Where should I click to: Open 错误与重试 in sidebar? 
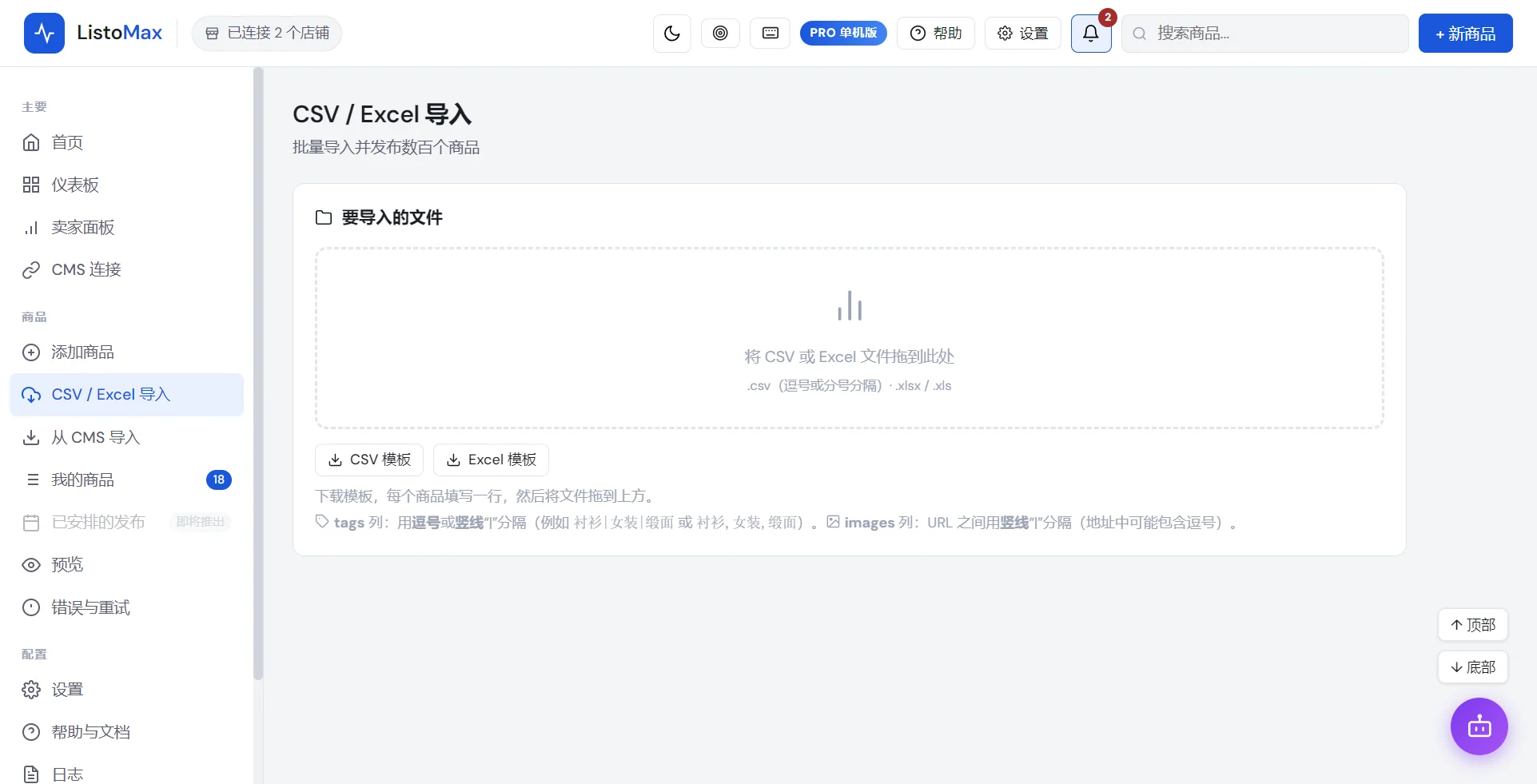pos(126,607)
